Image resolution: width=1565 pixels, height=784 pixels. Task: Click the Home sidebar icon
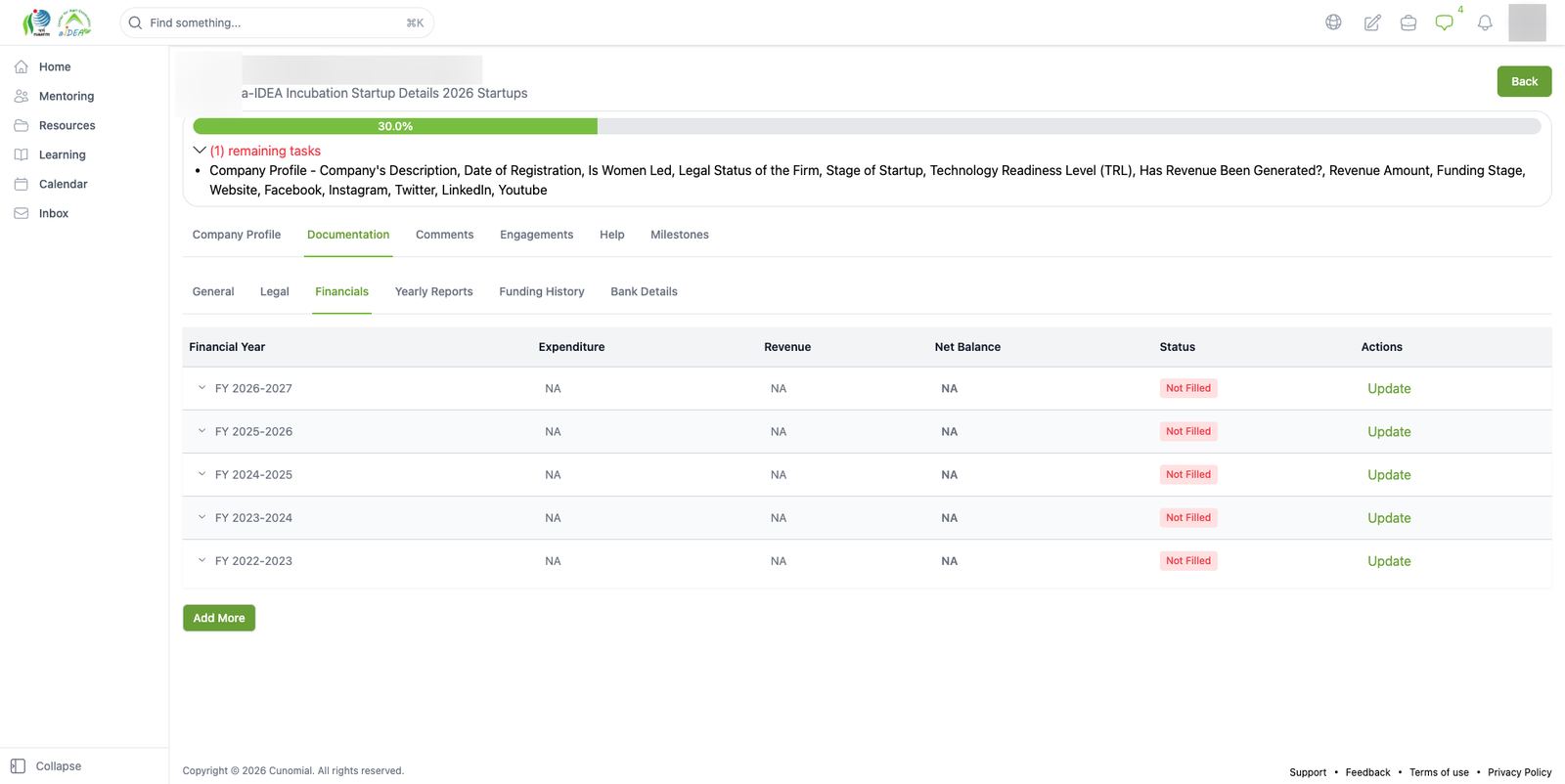tap(22, 66)
